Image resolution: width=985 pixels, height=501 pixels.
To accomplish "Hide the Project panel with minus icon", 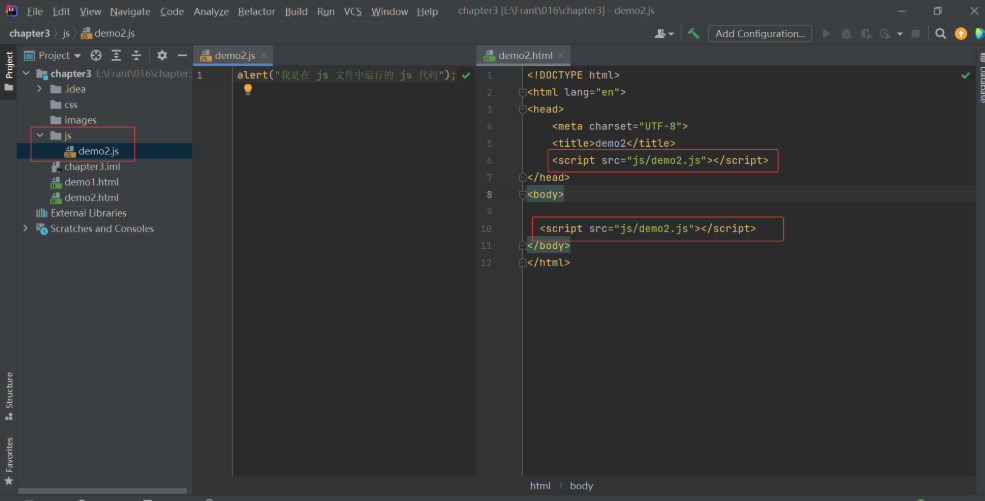I will [182, 55].
